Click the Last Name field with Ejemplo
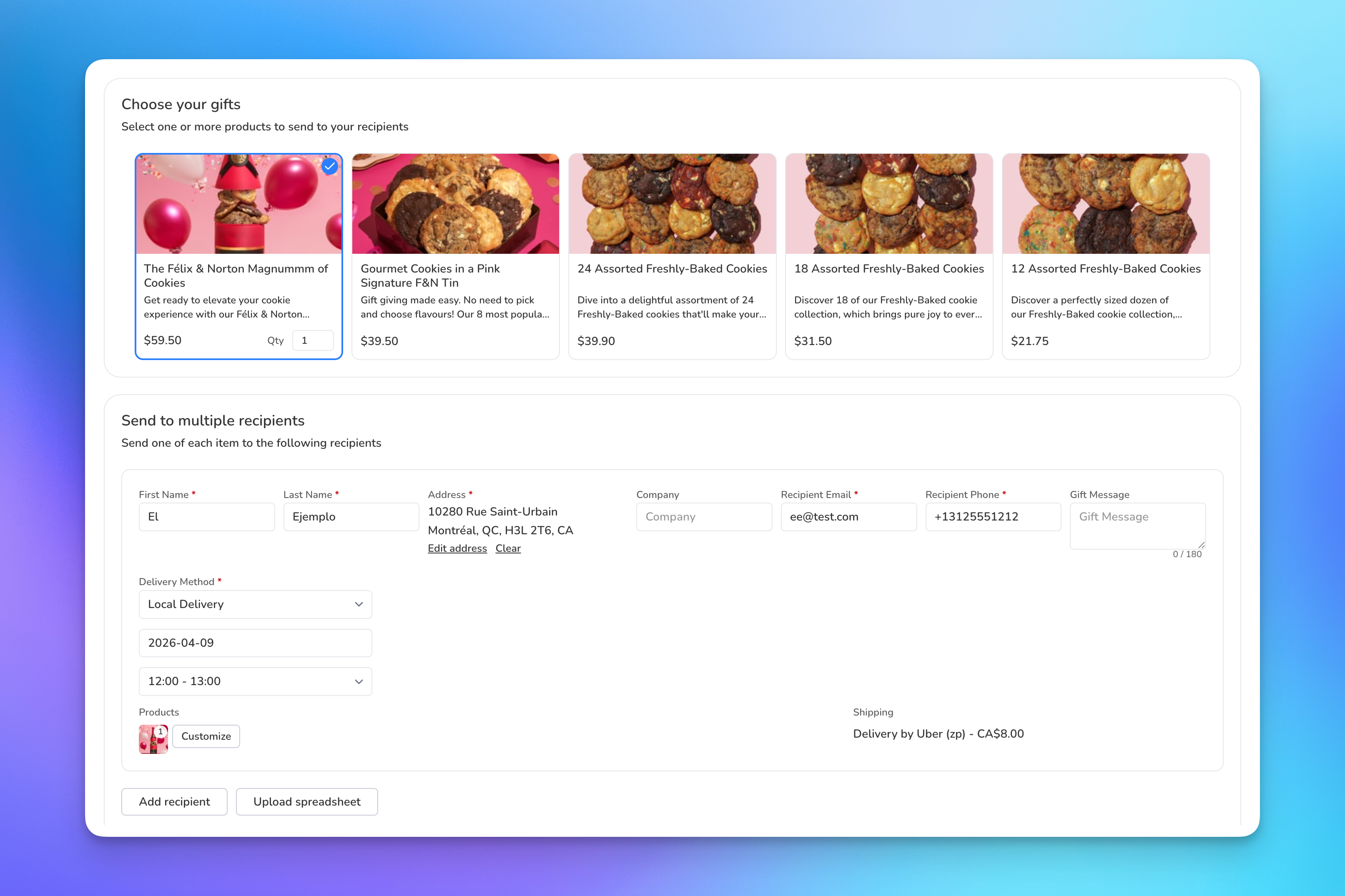The image size is (1345, 896). [x=351, y=517]
